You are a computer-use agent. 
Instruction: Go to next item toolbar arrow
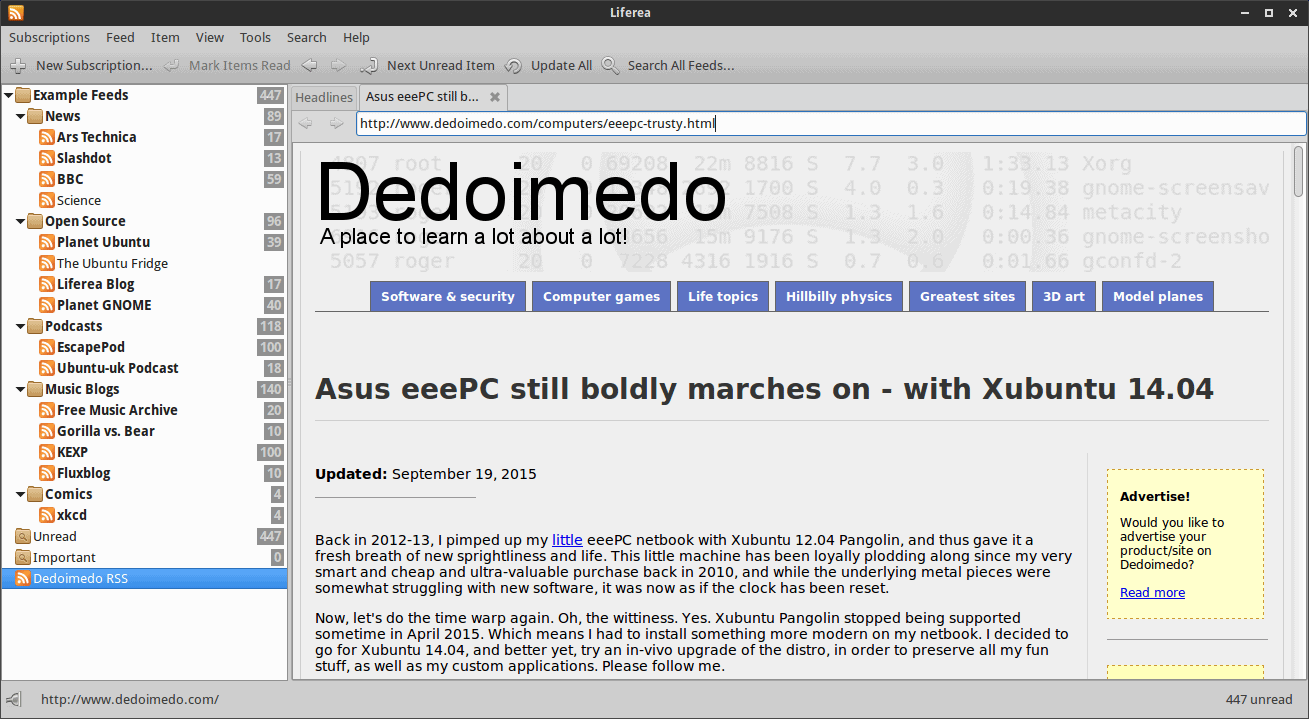click(339, 66)
